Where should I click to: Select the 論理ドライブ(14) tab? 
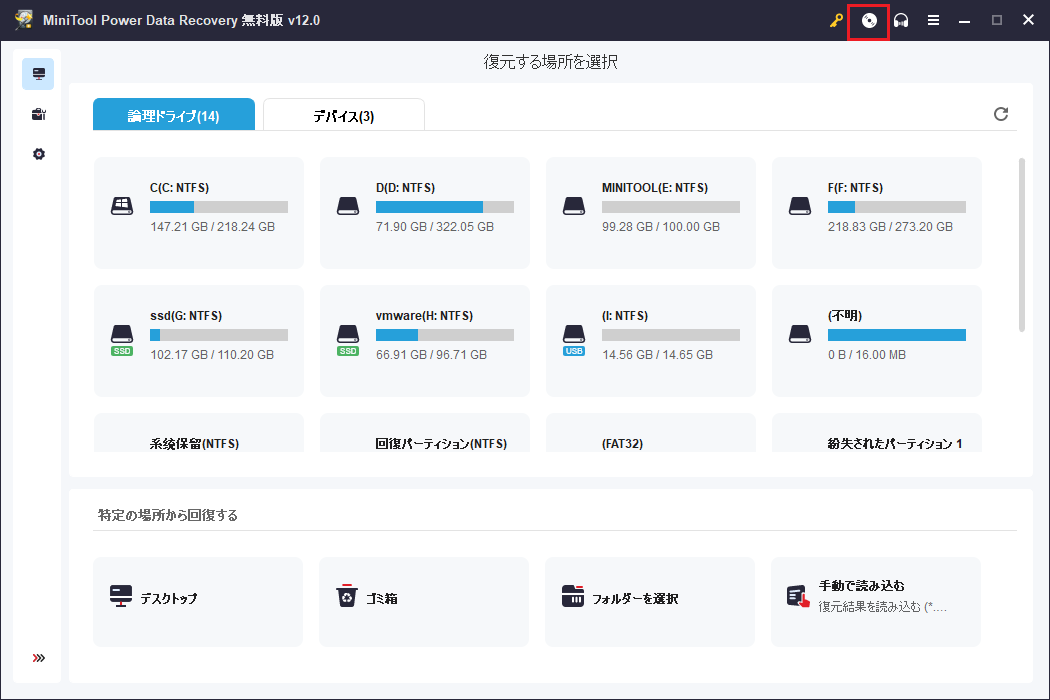[x=173, y=116]
